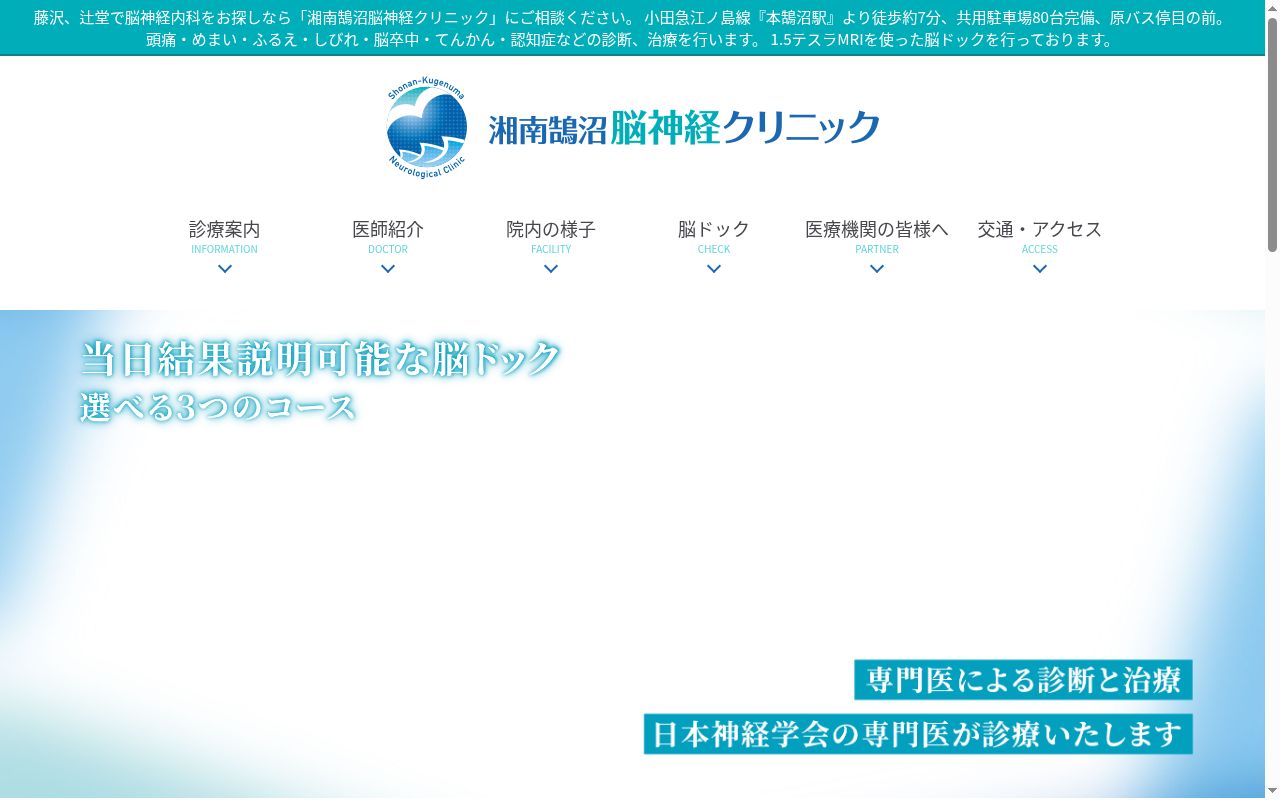
Task: Click the 湘南鵠沼脳神経クリニック title text
Action: (x=684, y=128)
